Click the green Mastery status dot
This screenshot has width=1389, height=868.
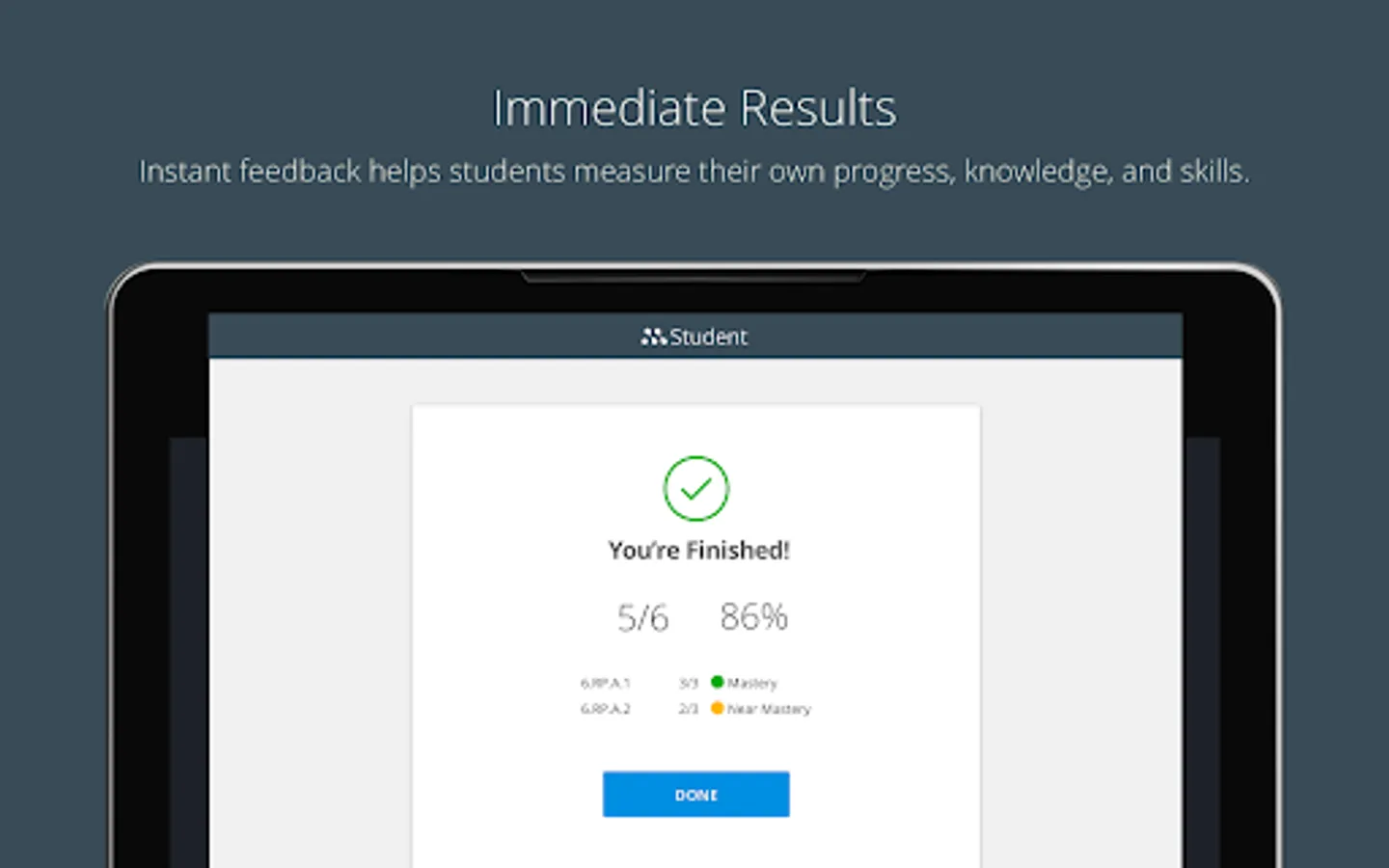[x=717, y=682]
